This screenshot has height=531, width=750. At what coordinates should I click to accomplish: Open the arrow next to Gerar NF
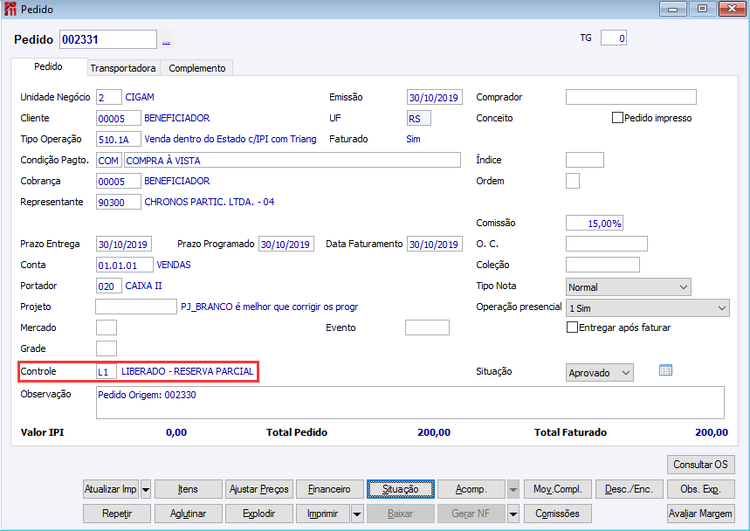coord(513,514)
